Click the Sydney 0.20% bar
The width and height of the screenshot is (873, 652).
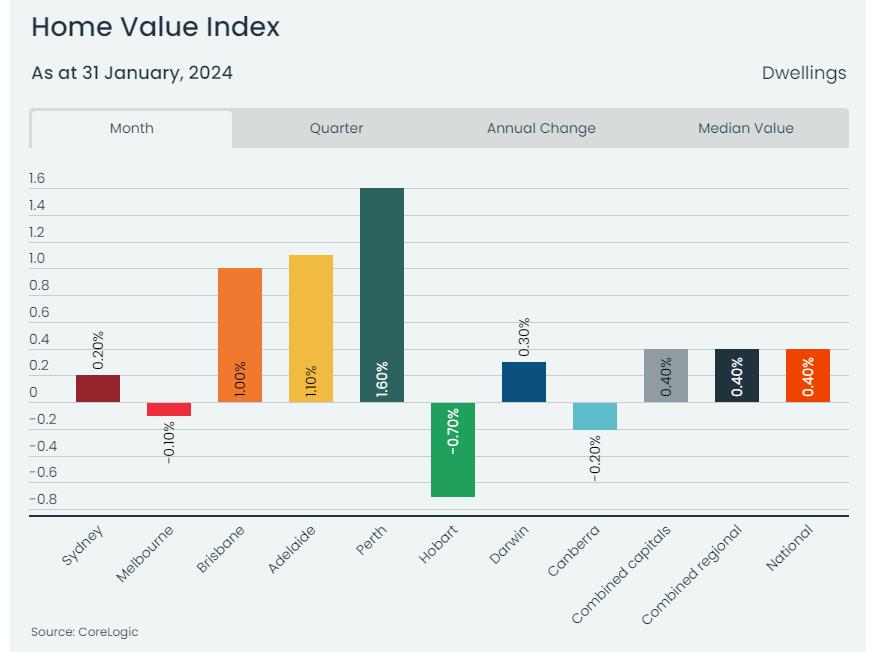point(98,389)
